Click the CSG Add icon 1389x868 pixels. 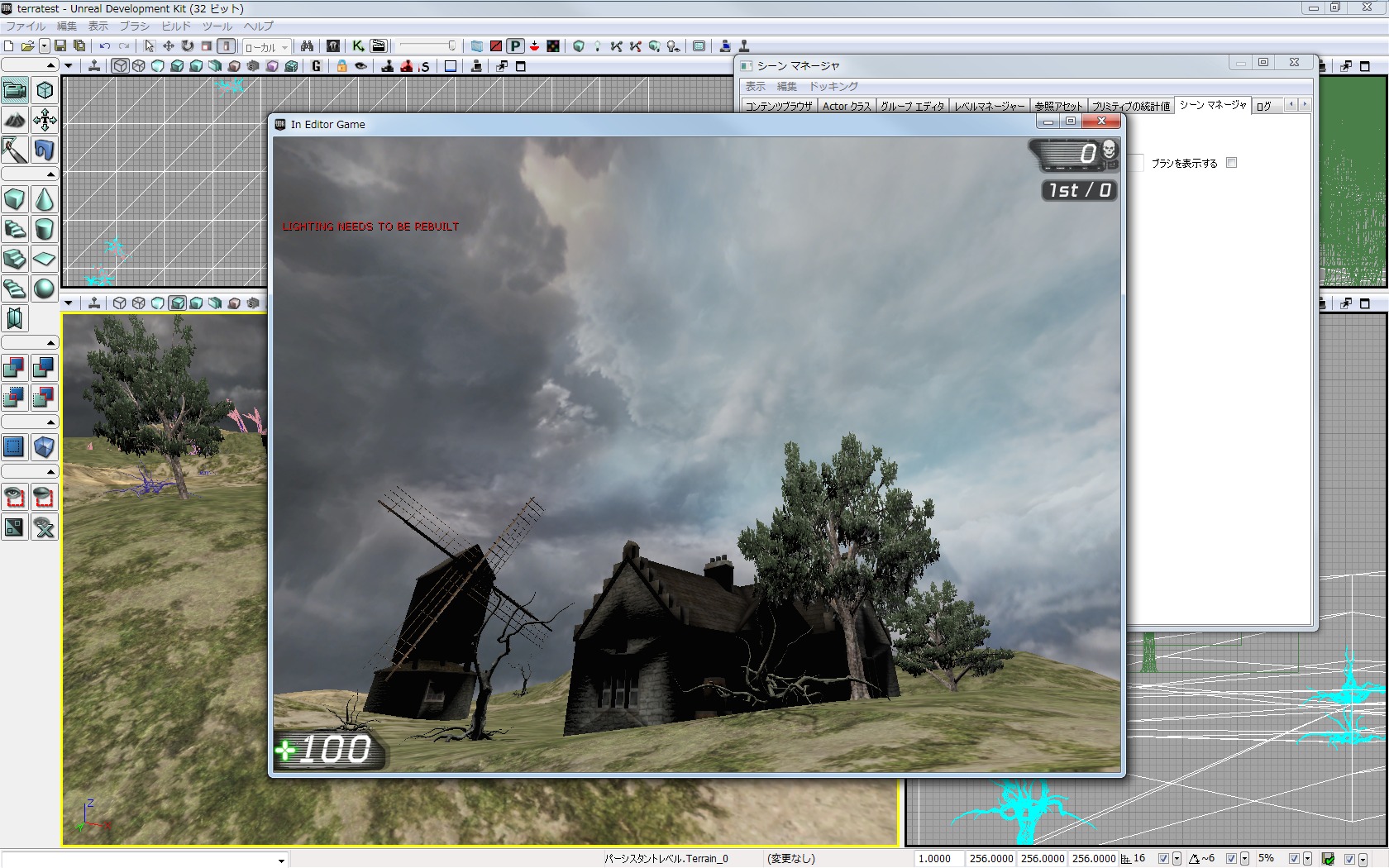pyautogui.click(x=15, y=368)
